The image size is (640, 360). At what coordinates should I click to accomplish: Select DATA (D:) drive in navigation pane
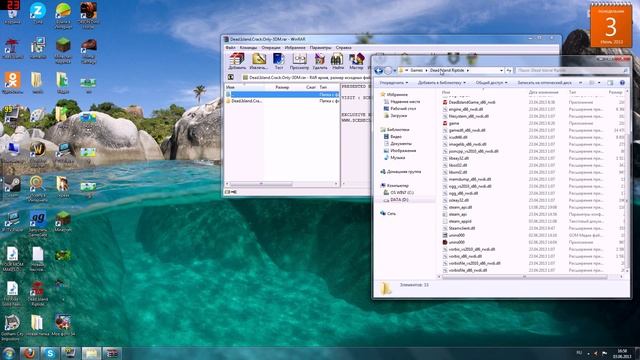pyautogui.click(x=396, y=200)
